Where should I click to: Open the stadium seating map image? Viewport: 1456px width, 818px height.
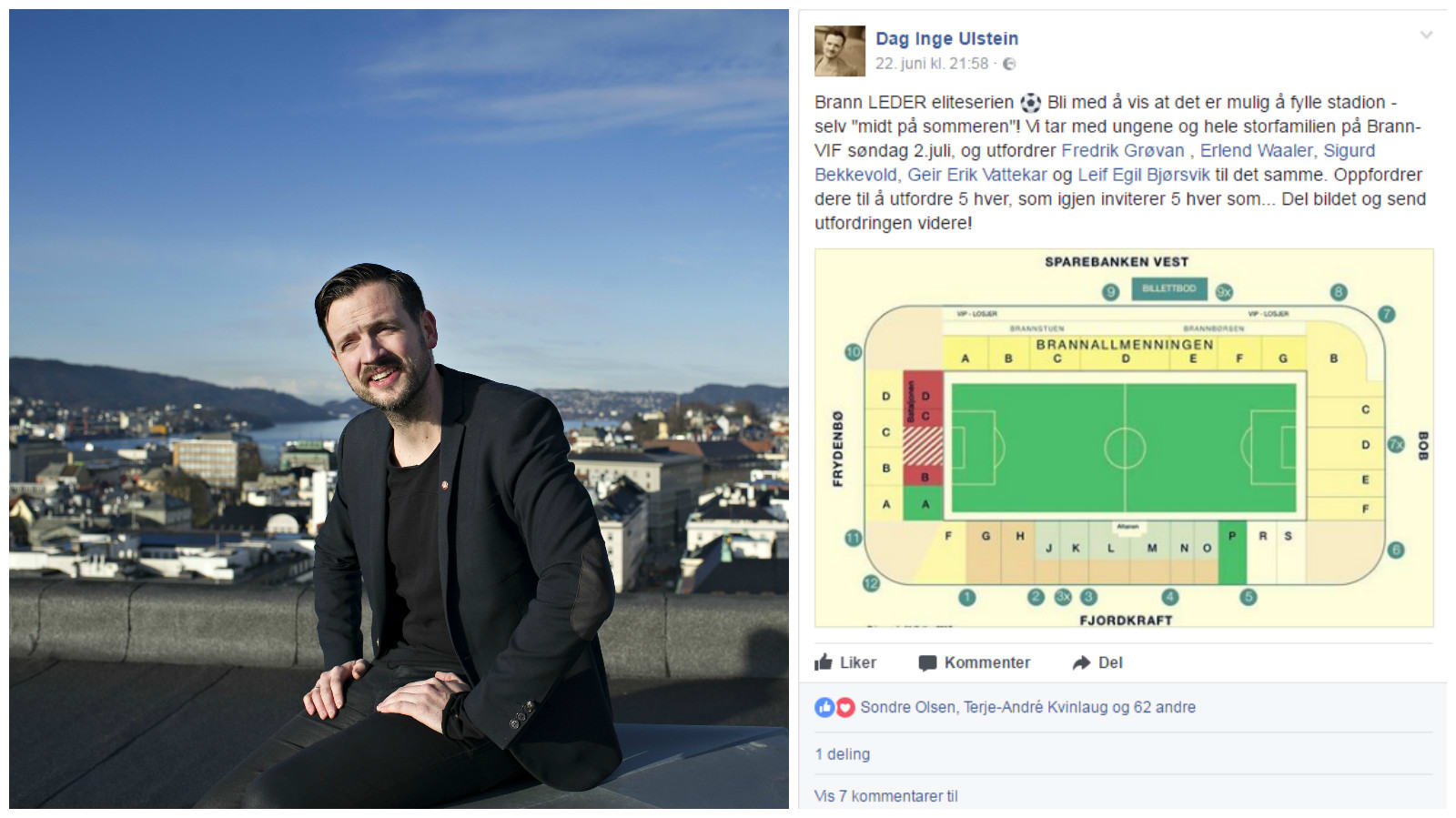1124,438
